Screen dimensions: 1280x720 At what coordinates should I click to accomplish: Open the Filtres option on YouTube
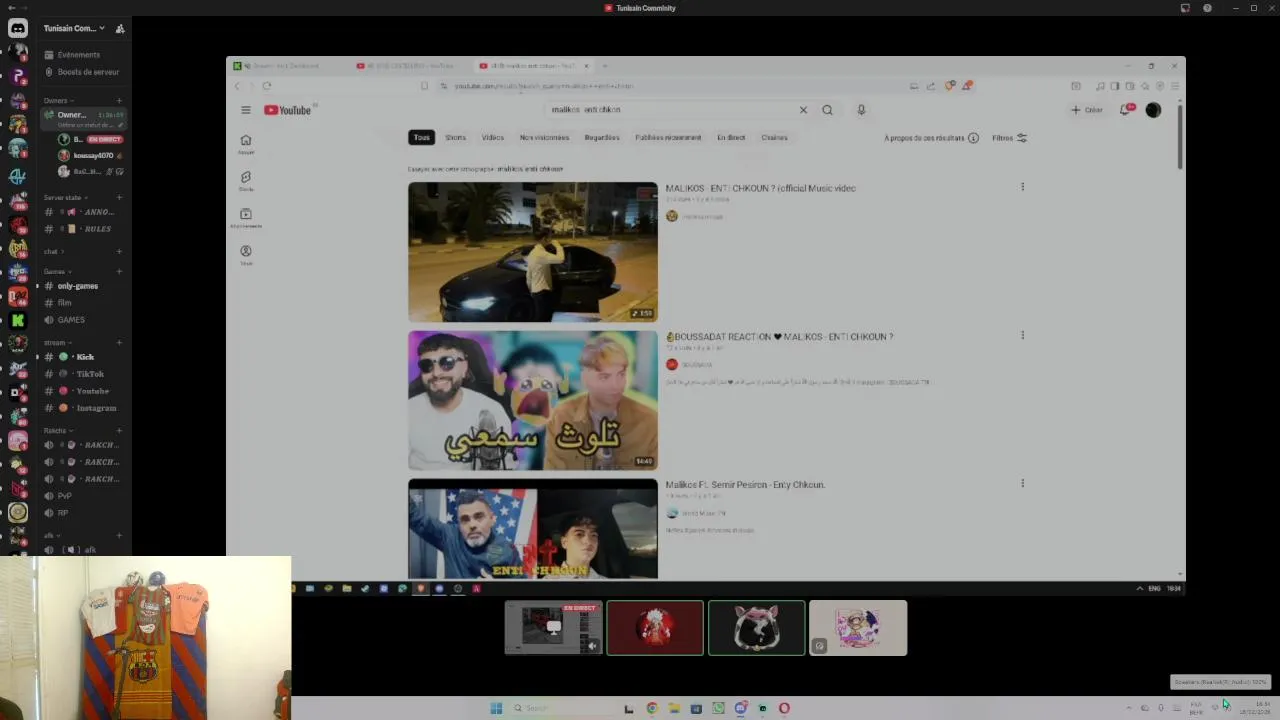click(1009, 138)
